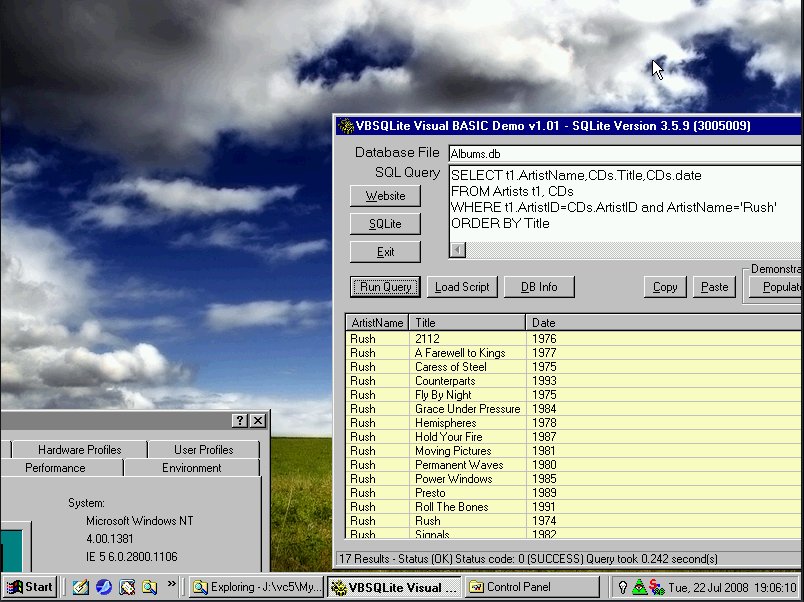This screenshot has width=804, height=602.
Task: Launch the blue globe browser quick launch icon
Action: pos(104,587)
